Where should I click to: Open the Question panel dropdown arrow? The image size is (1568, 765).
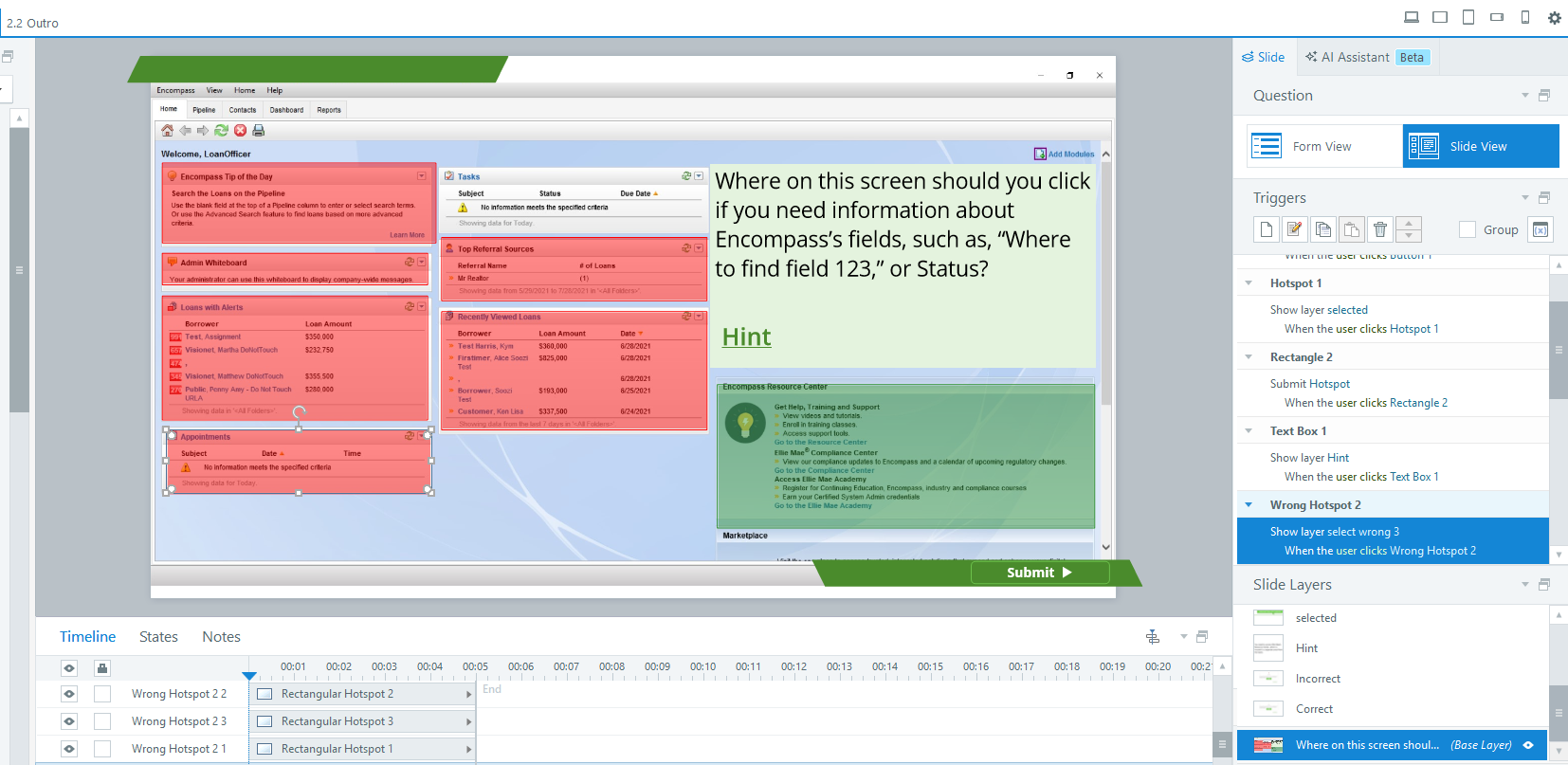click(x=1525, y=96)
